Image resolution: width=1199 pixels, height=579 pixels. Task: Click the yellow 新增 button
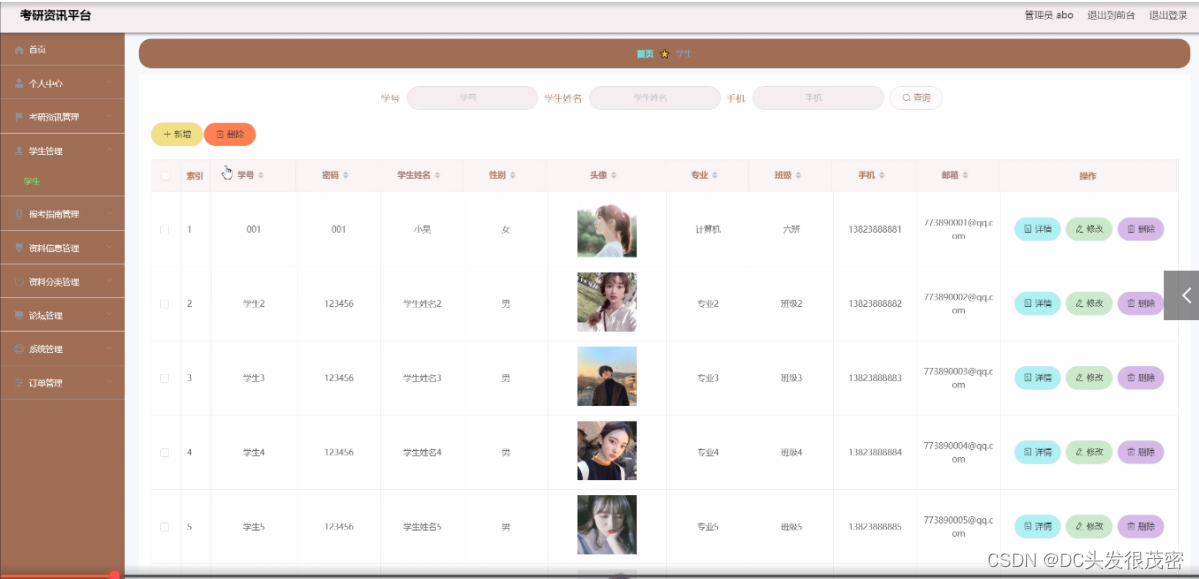click(x=177, y=134)
